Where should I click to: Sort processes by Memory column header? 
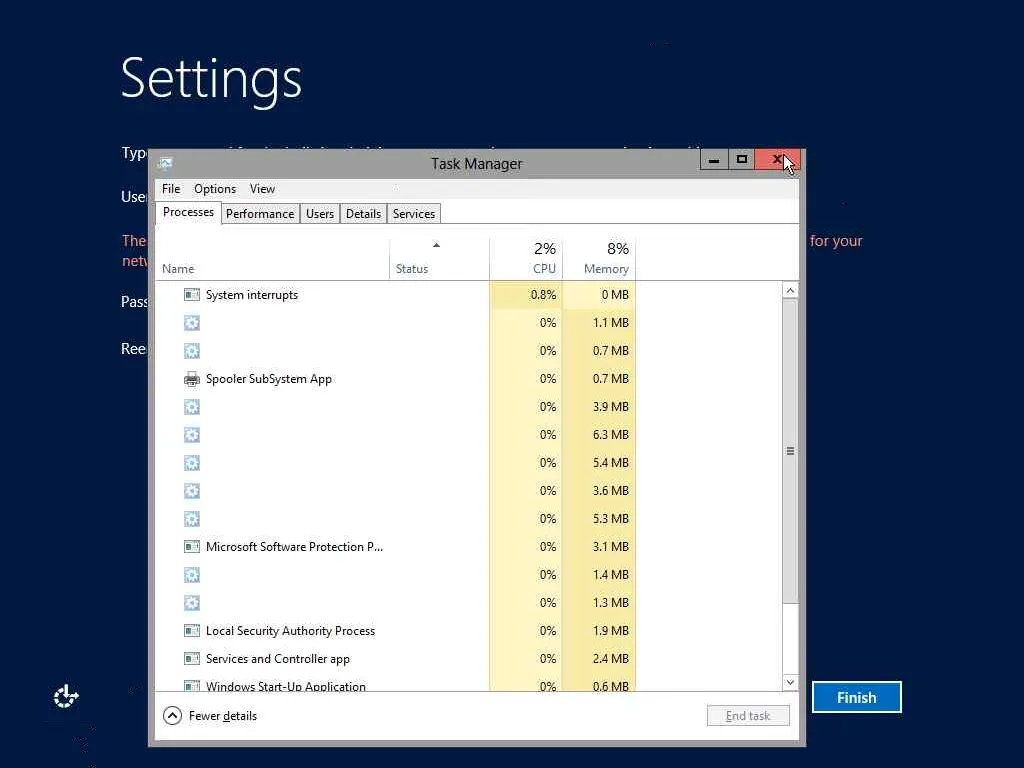[599, 259]
